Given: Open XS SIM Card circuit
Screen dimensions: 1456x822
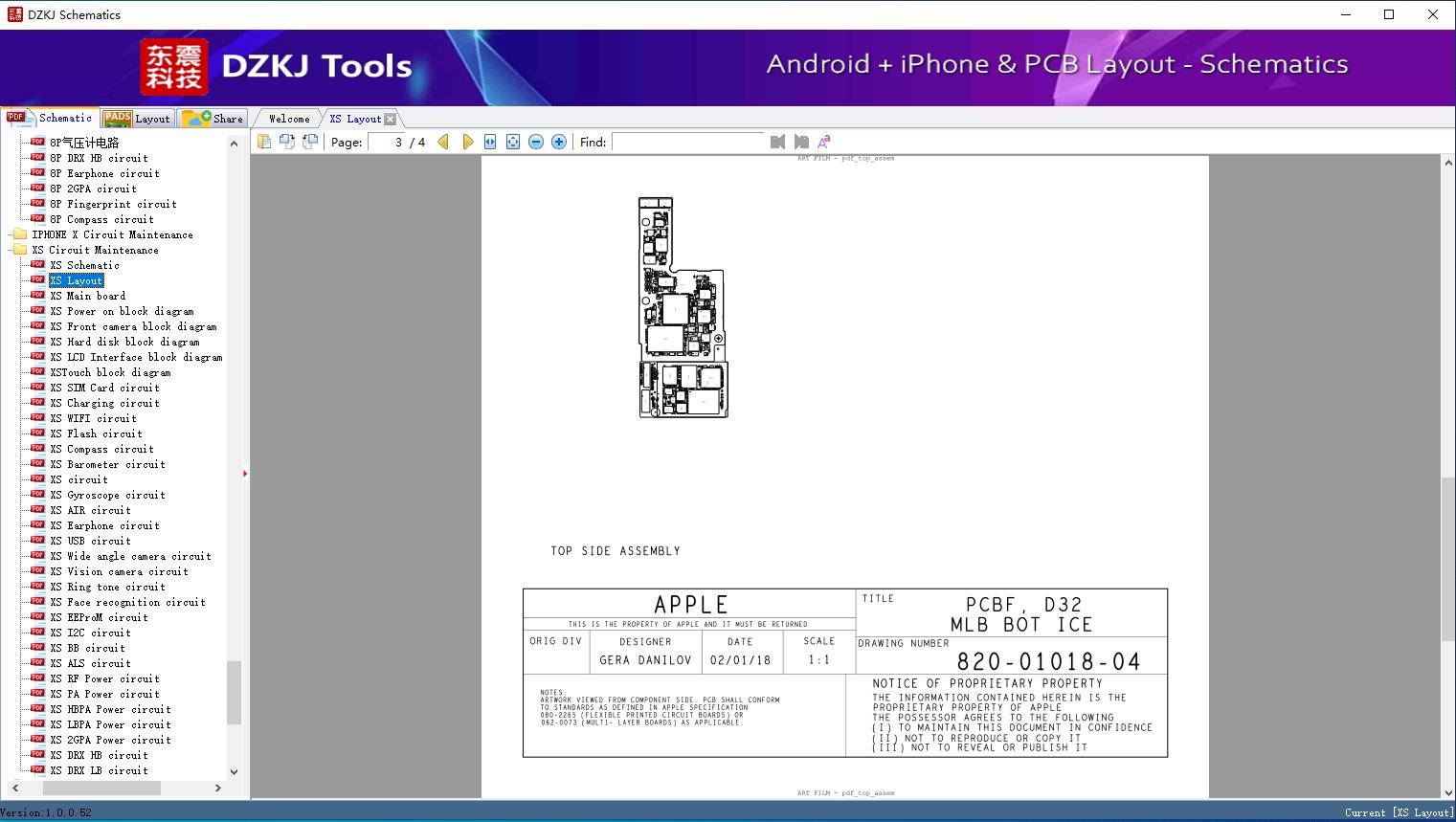Looking at the screenshot, I should click(104, 388).
